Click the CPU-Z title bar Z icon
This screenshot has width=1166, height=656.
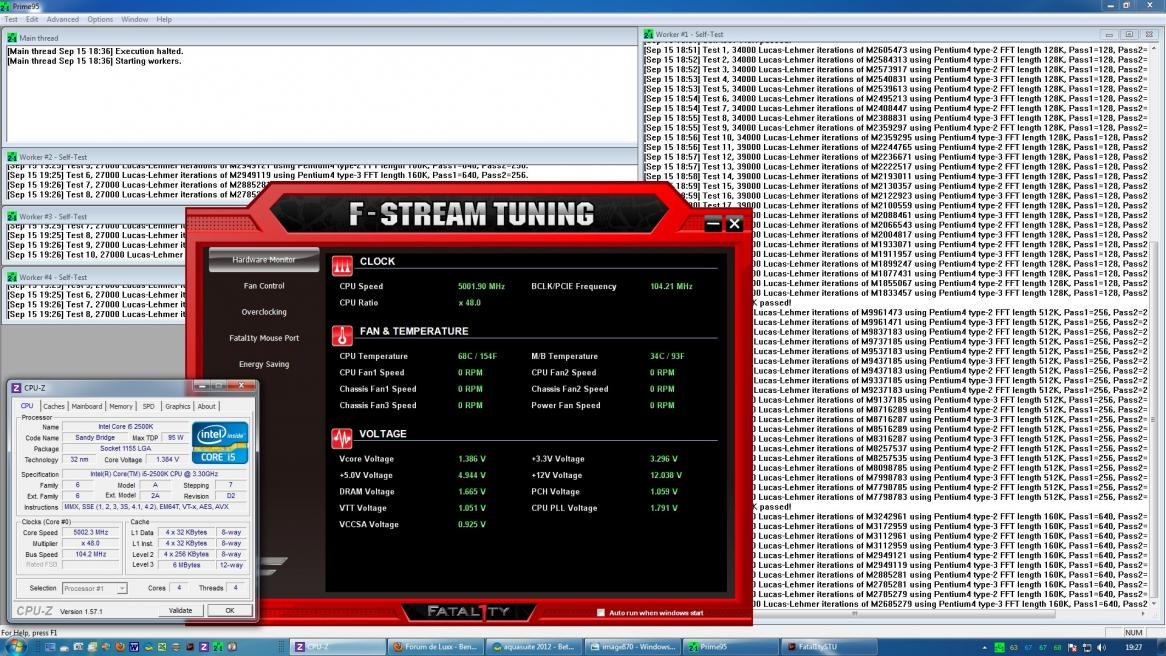point(16,388)
